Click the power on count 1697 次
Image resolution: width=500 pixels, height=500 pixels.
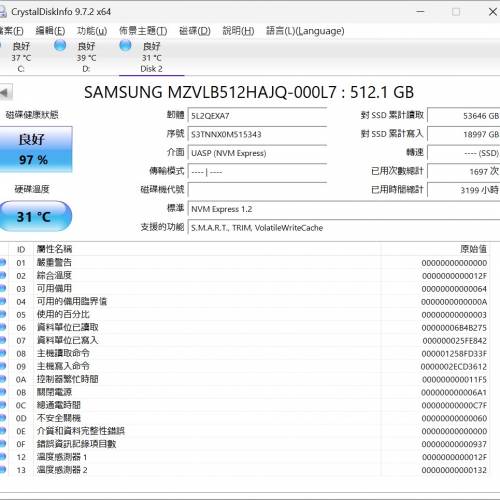pos(464,172)
